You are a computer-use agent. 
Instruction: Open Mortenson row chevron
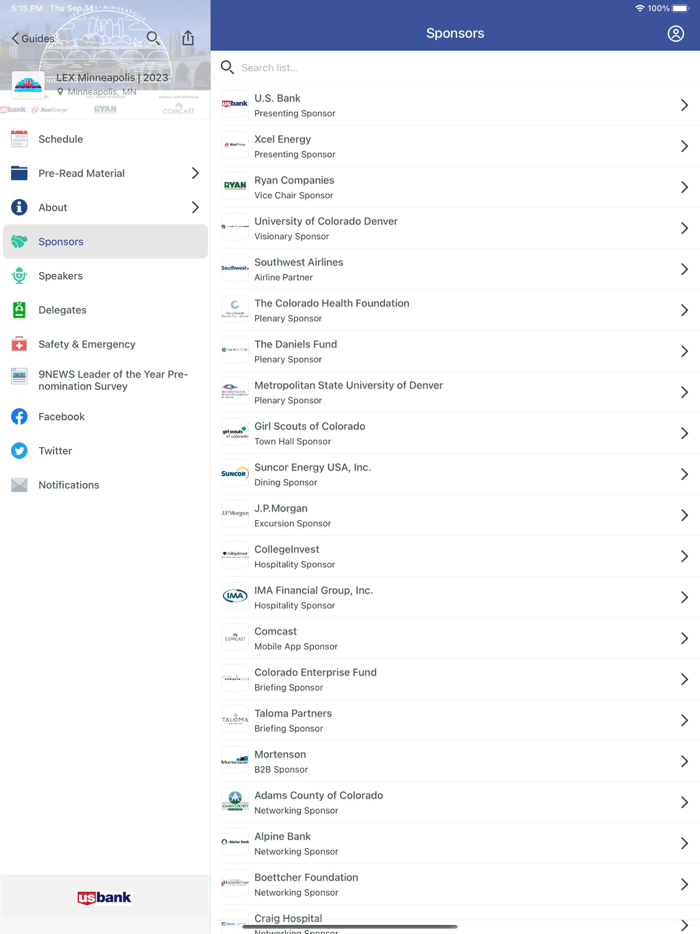tap(685, 761)
